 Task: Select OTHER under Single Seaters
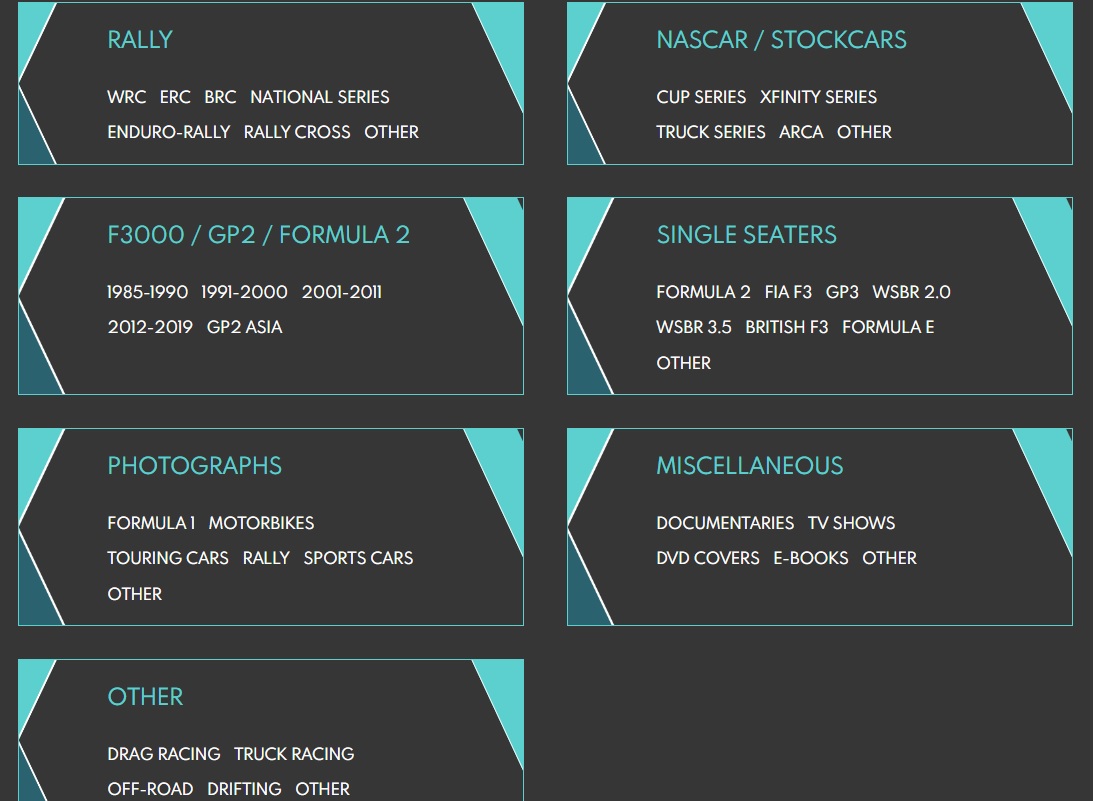(x=684, y=363)
